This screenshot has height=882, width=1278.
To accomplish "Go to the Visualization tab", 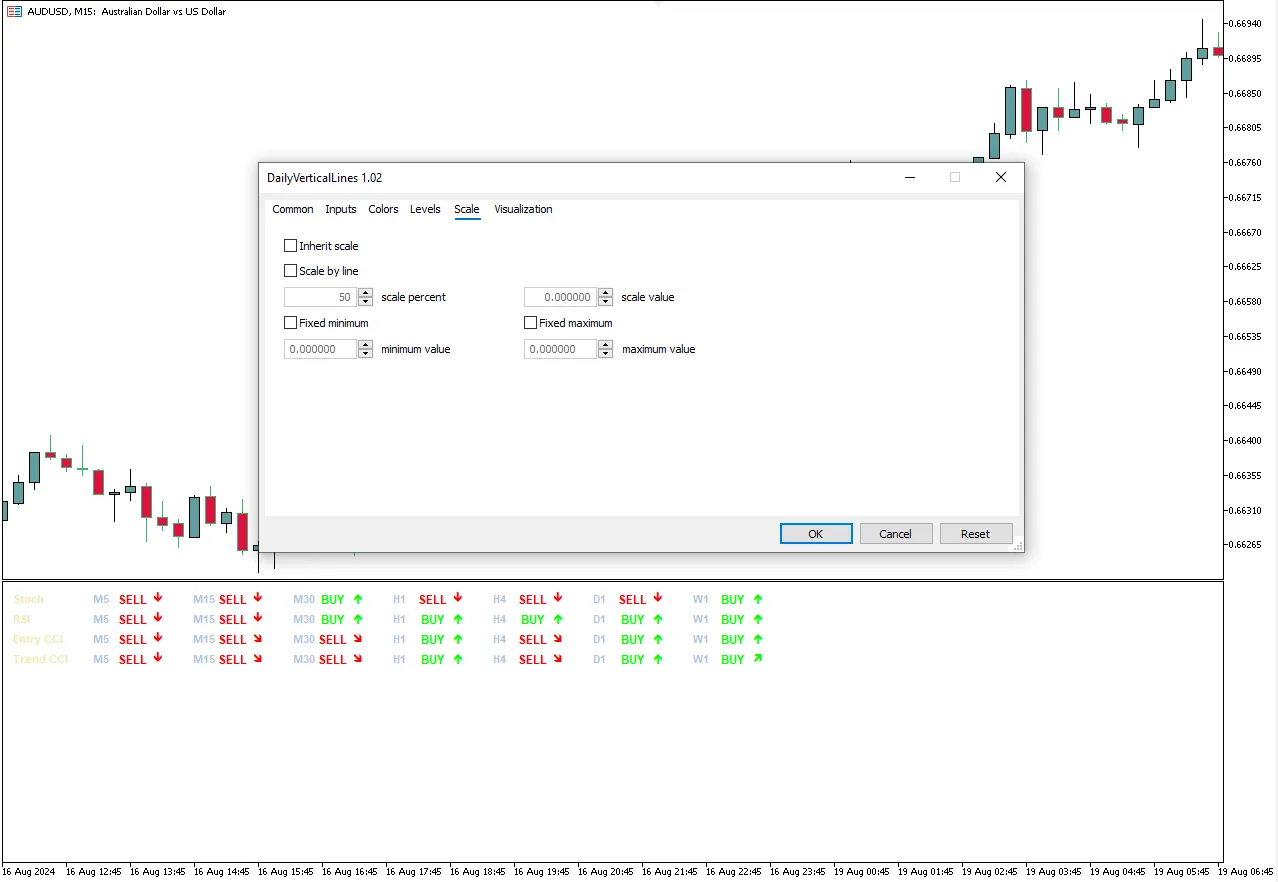I will tap(523, 209).
